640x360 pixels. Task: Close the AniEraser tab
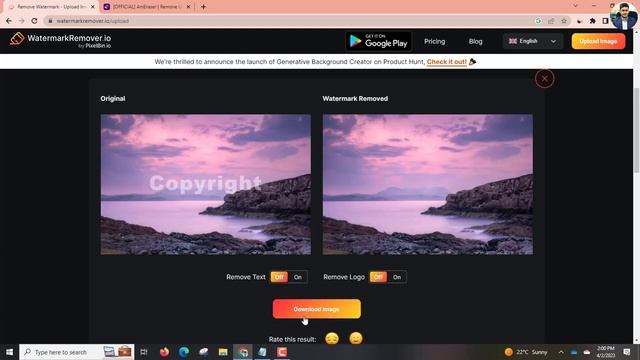click(x=188, y=7)
